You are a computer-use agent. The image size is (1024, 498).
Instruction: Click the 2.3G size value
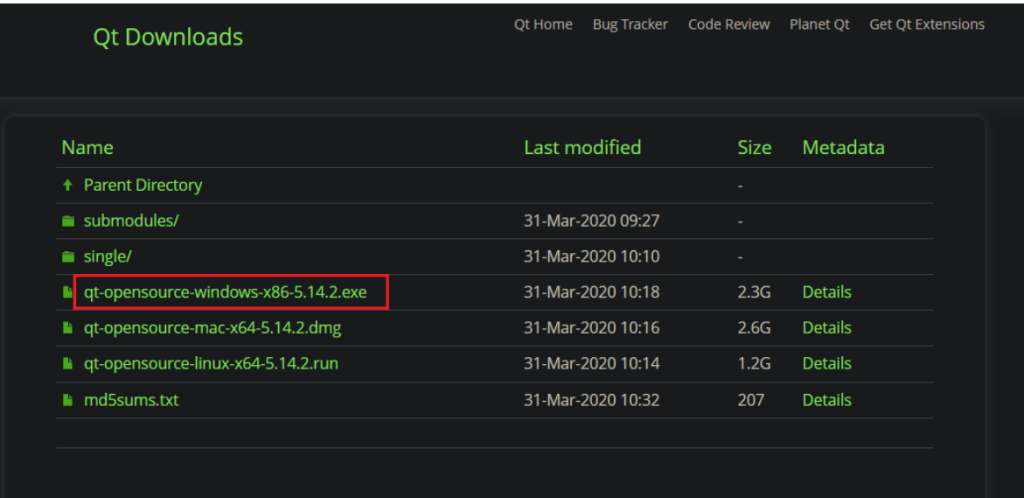[754, 292]
